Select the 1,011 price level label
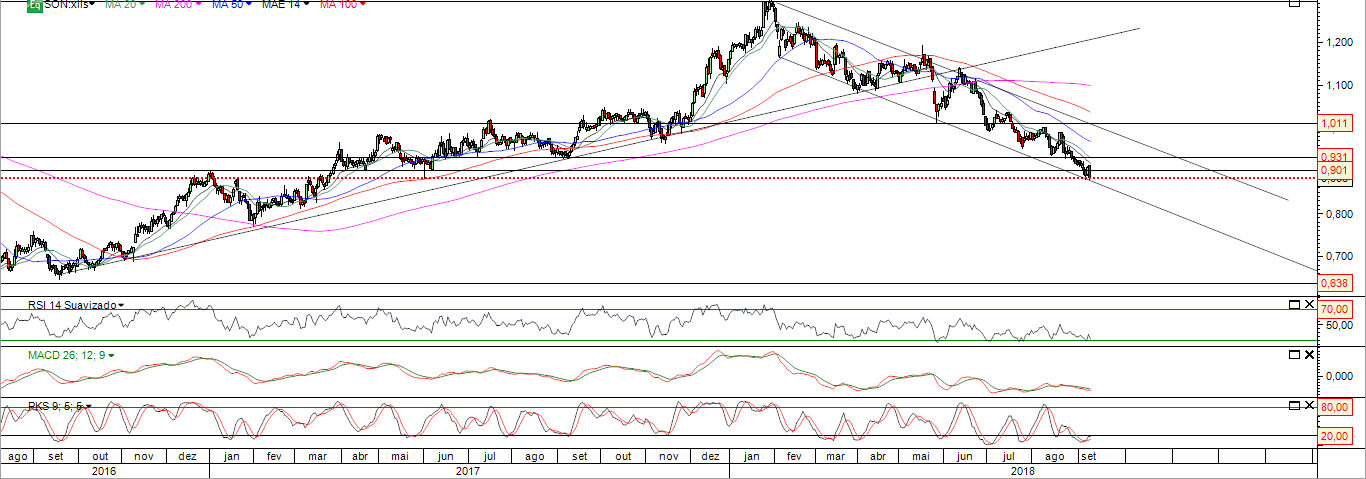 point(1336,123)
